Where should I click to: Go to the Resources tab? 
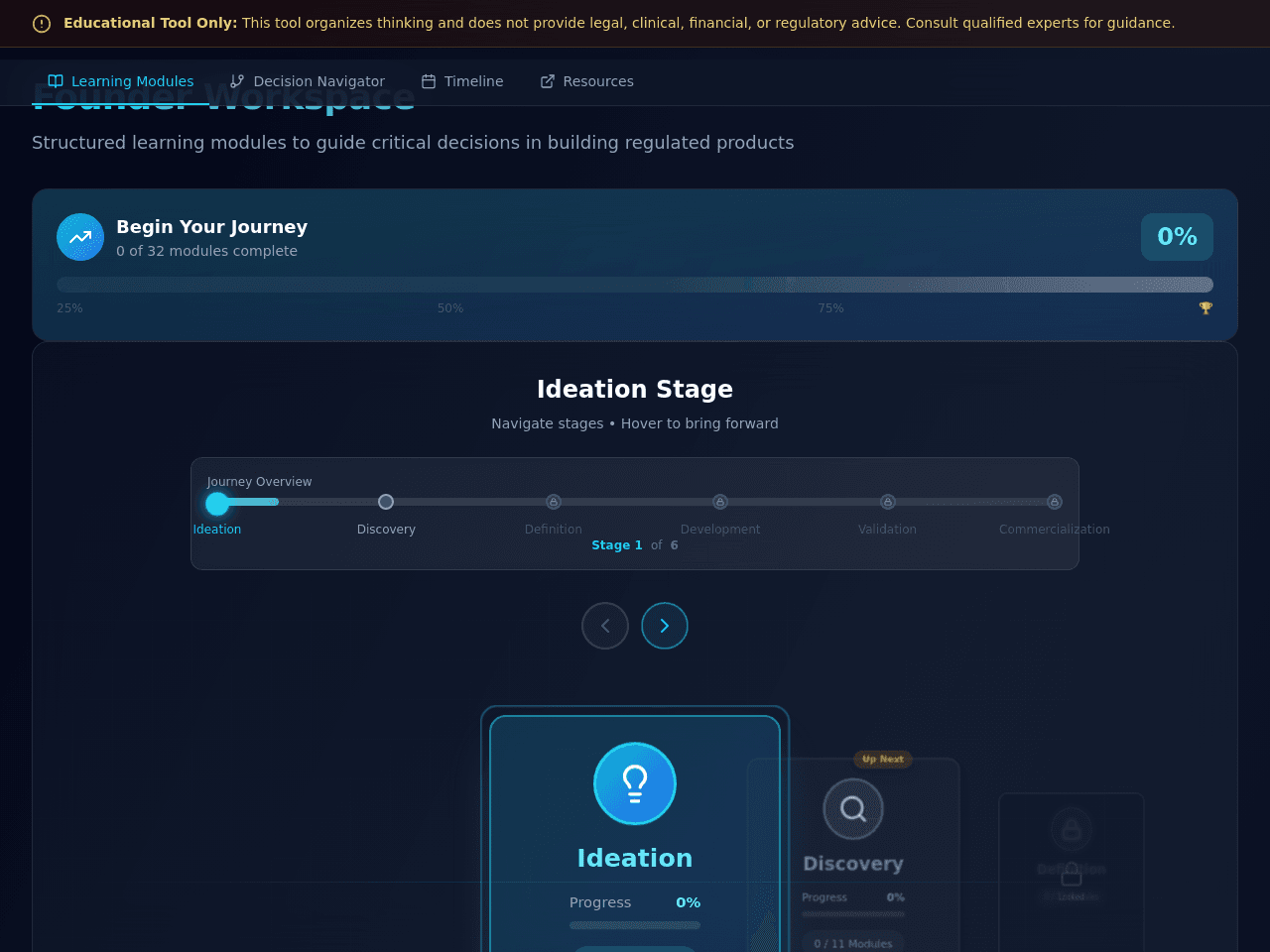pyautogui.click(x=586, y=81)
